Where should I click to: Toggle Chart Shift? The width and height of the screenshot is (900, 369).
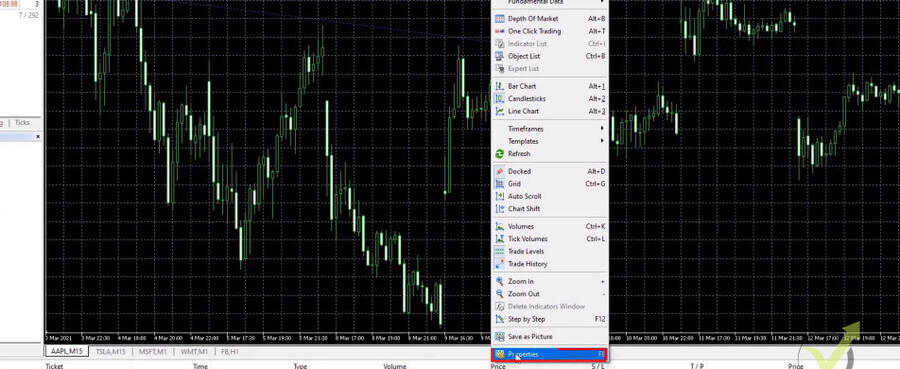click(550, 209)
